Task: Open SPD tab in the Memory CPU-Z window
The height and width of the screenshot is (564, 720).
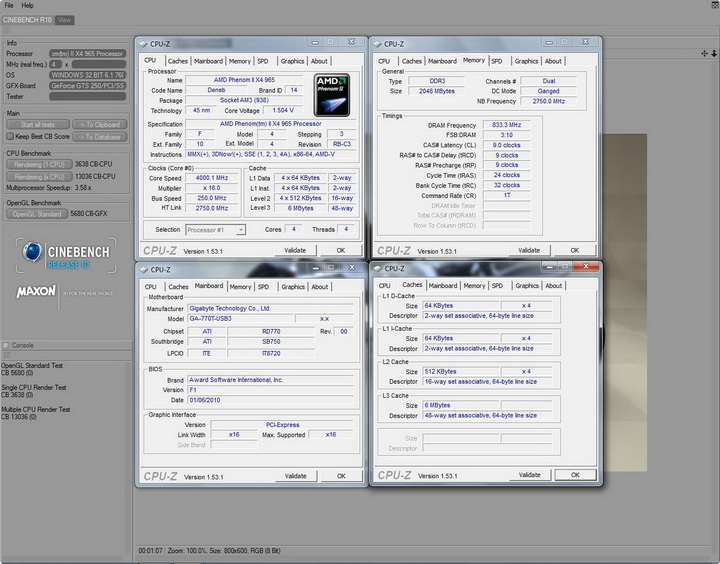Action: [497, 61]
